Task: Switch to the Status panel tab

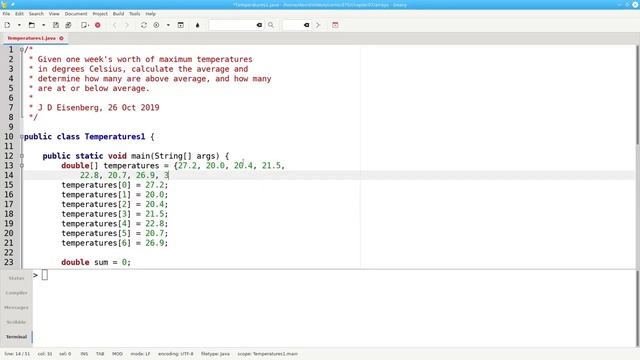Action: coord(16,278)
